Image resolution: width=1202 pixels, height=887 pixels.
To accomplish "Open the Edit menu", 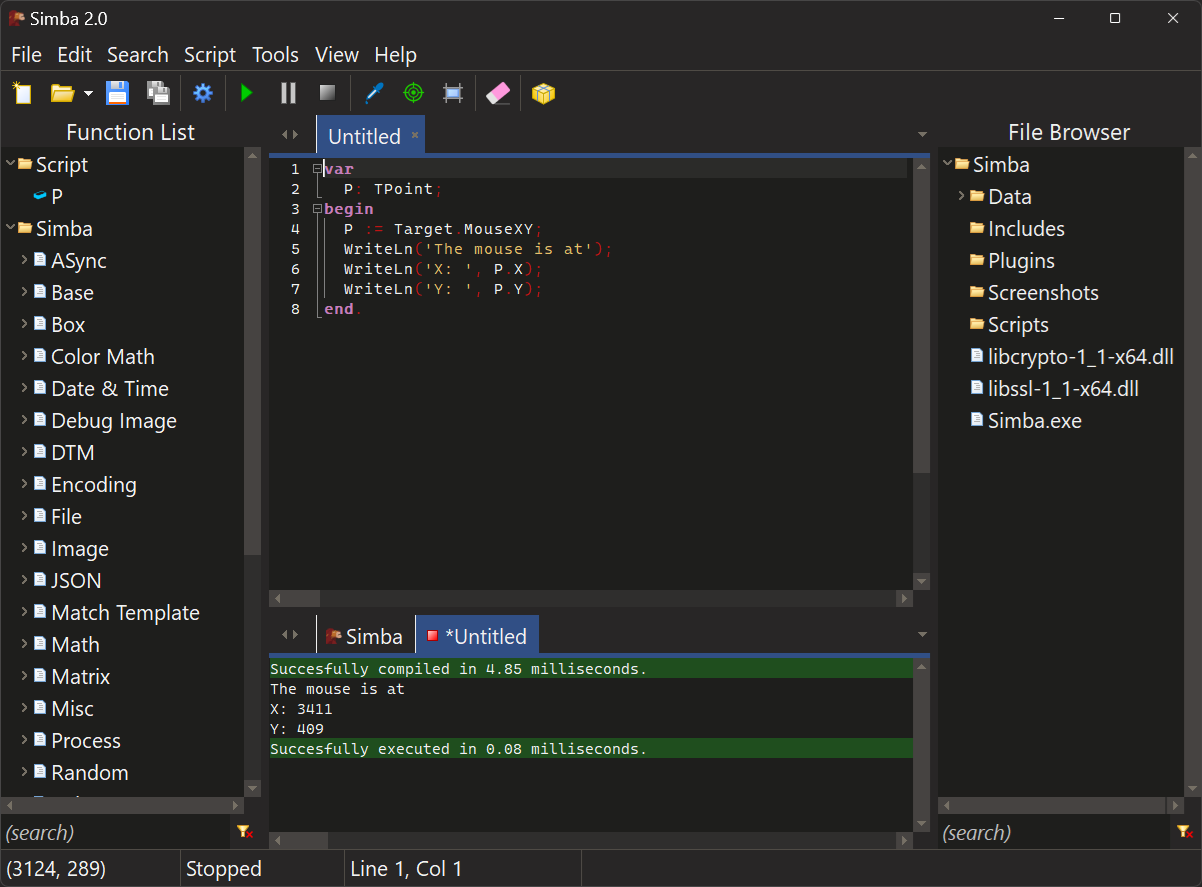I will 74,55.
